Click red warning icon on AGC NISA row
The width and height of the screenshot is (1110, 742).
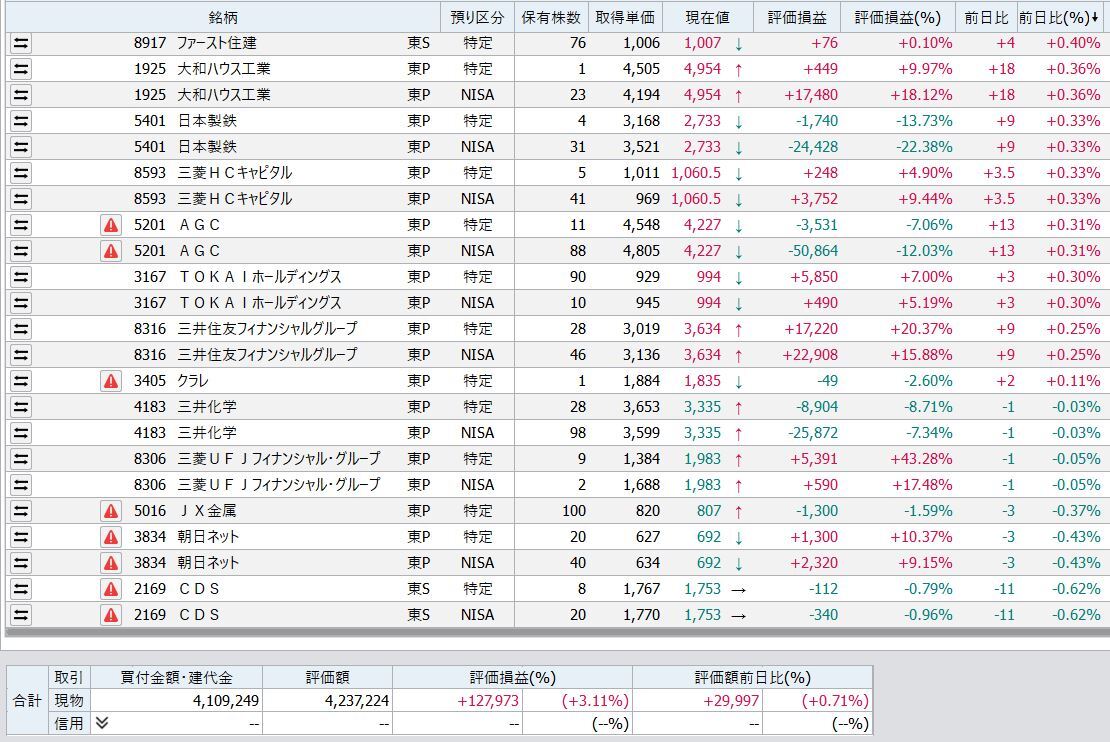111,251
